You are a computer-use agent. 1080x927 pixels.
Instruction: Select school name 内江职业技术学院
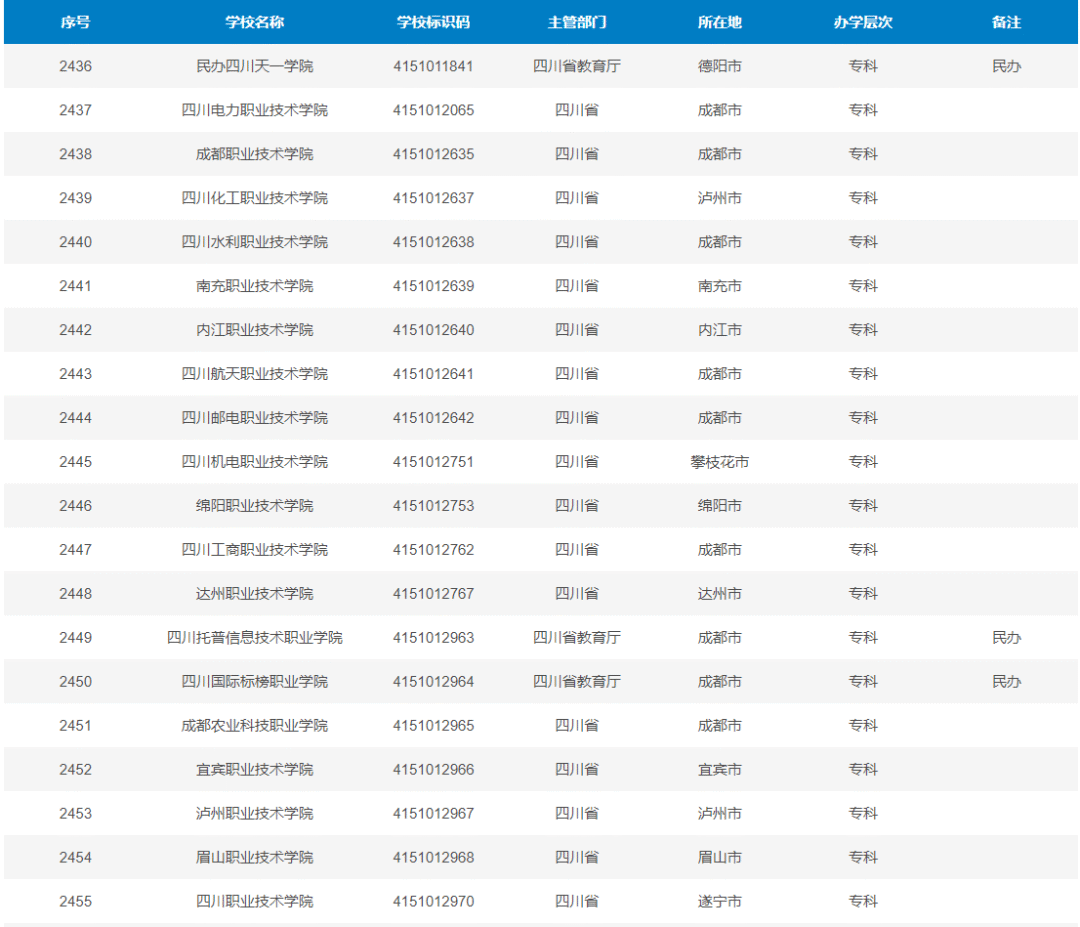(254, 330)
